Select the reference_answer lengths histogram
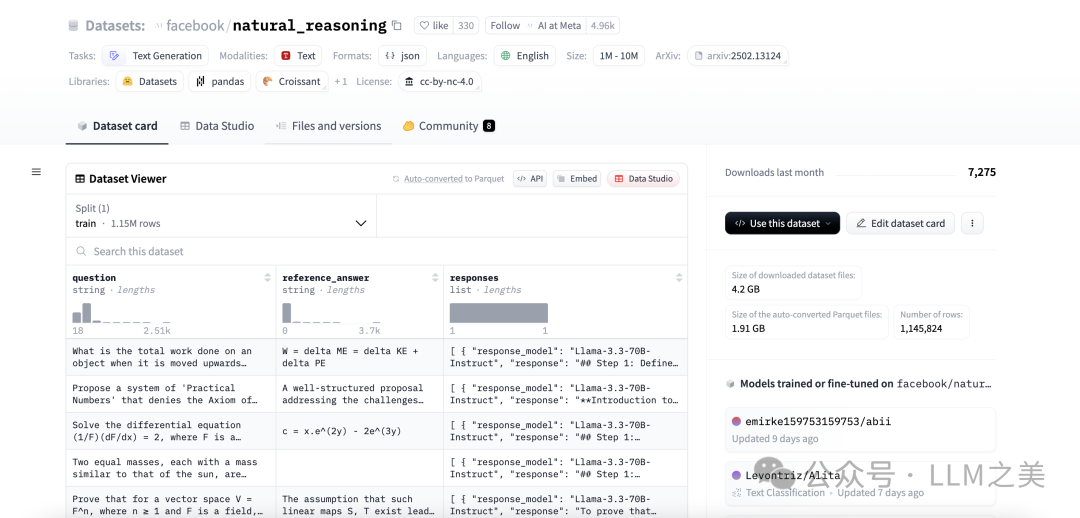This screenshot has width=1080, height=518. point(331,313)
